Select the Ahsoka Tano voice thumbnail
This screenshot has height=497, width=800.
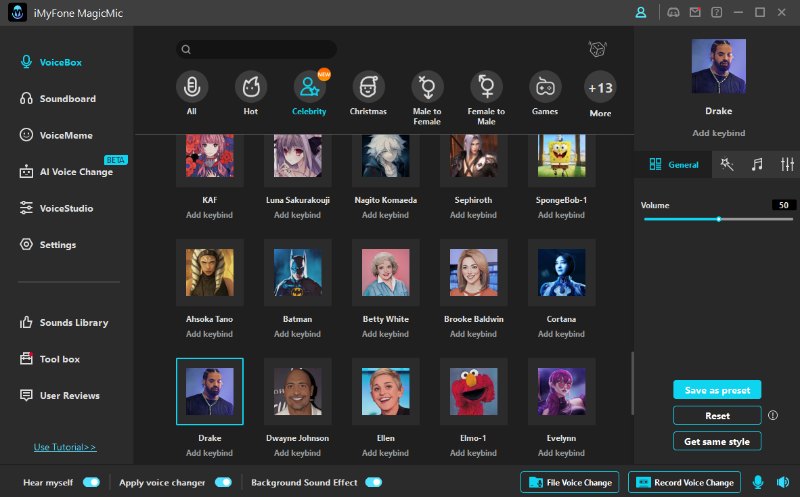pyautogui.click(x=210, y=272)
